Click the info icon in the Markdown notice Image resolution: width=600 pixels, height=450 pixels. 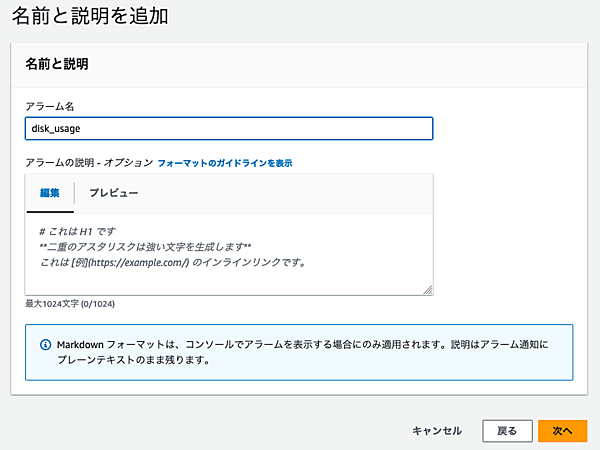click(45, 344)
